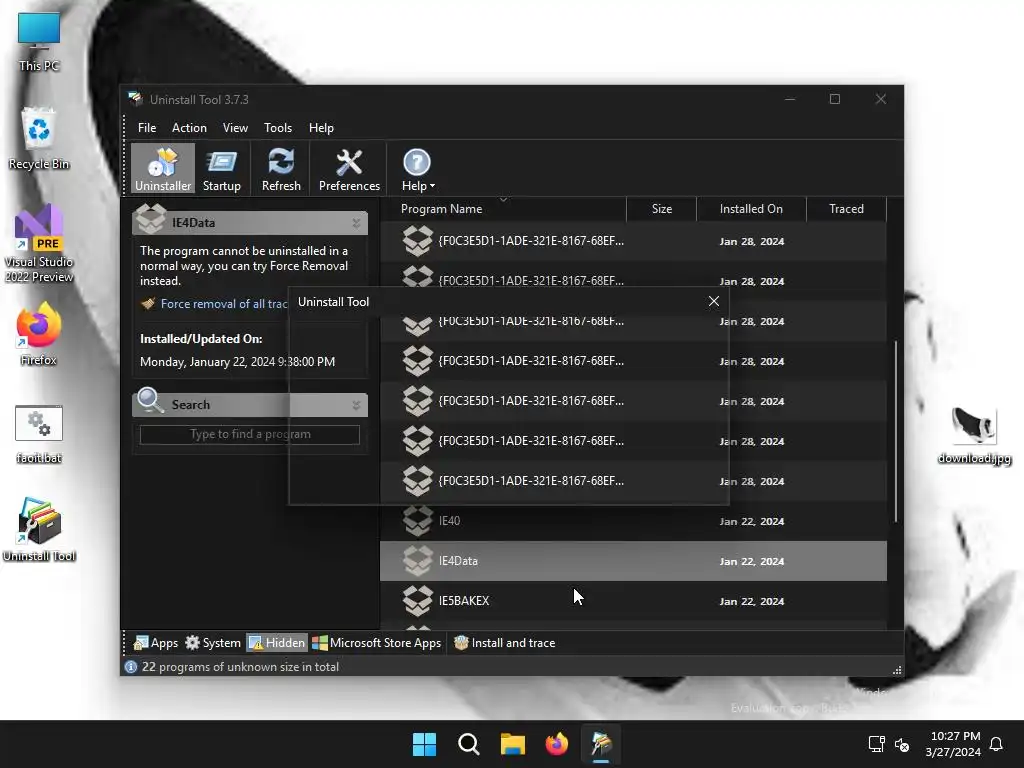
Task: Open the View menu
Action: pos(235,128)
